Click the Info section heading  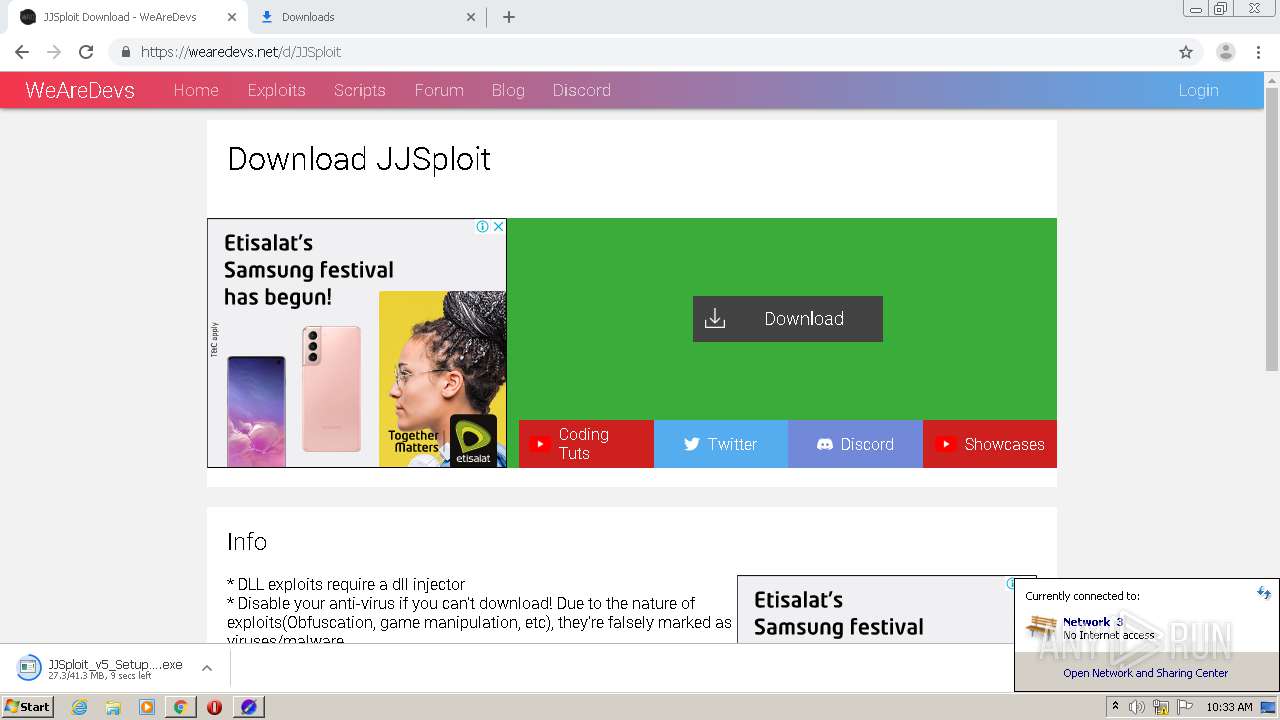[247, 542]
